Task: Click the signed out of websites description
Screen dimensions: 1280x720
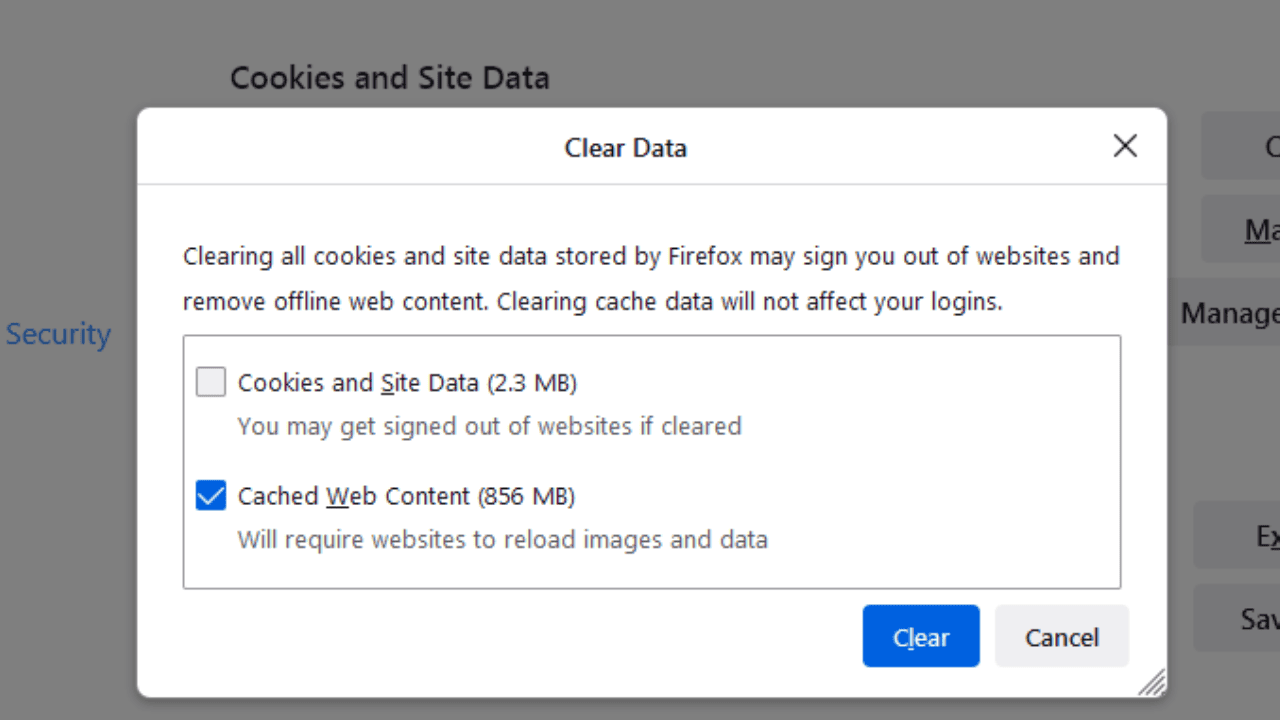Action: pyautogui.click(x=490, y=426)
